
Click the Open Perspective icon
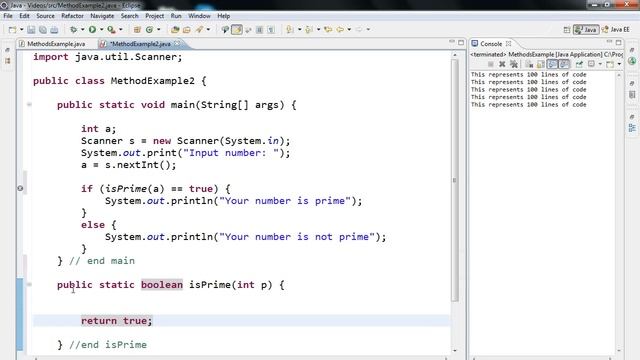click(567, 29)
